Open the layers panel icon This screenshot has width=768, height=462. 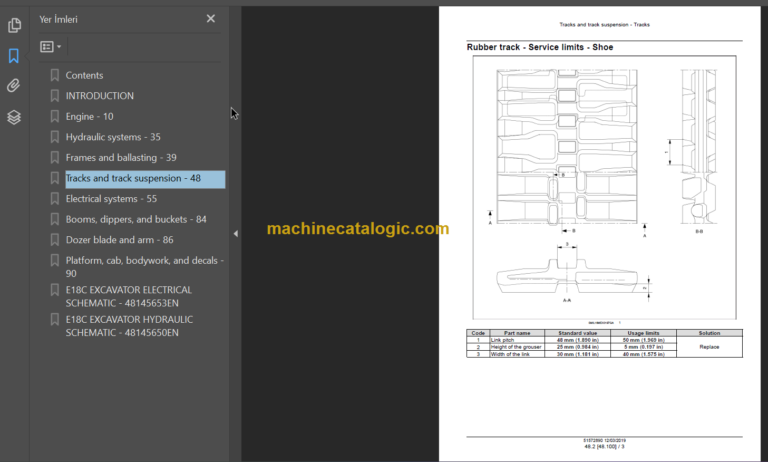click(x=14, y=117)
